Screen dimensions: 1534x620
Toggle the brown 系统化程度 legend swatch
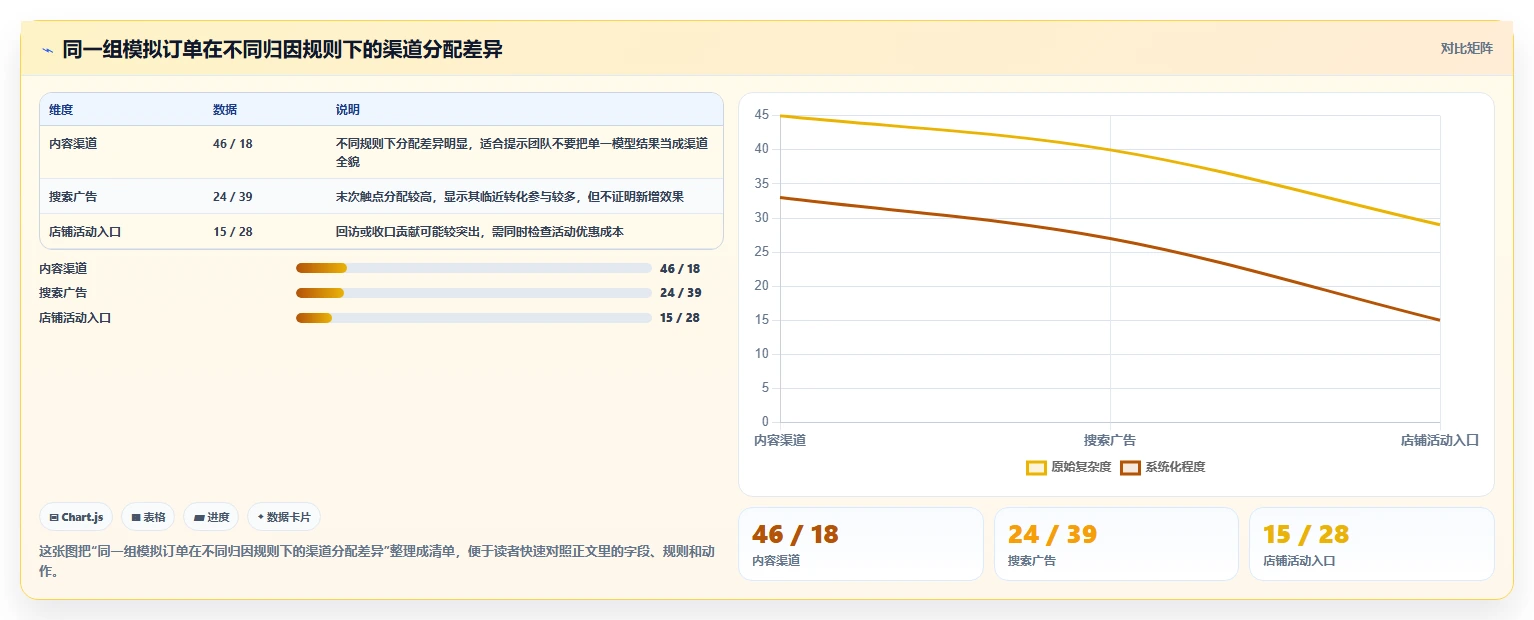(x=1130, y=467)
